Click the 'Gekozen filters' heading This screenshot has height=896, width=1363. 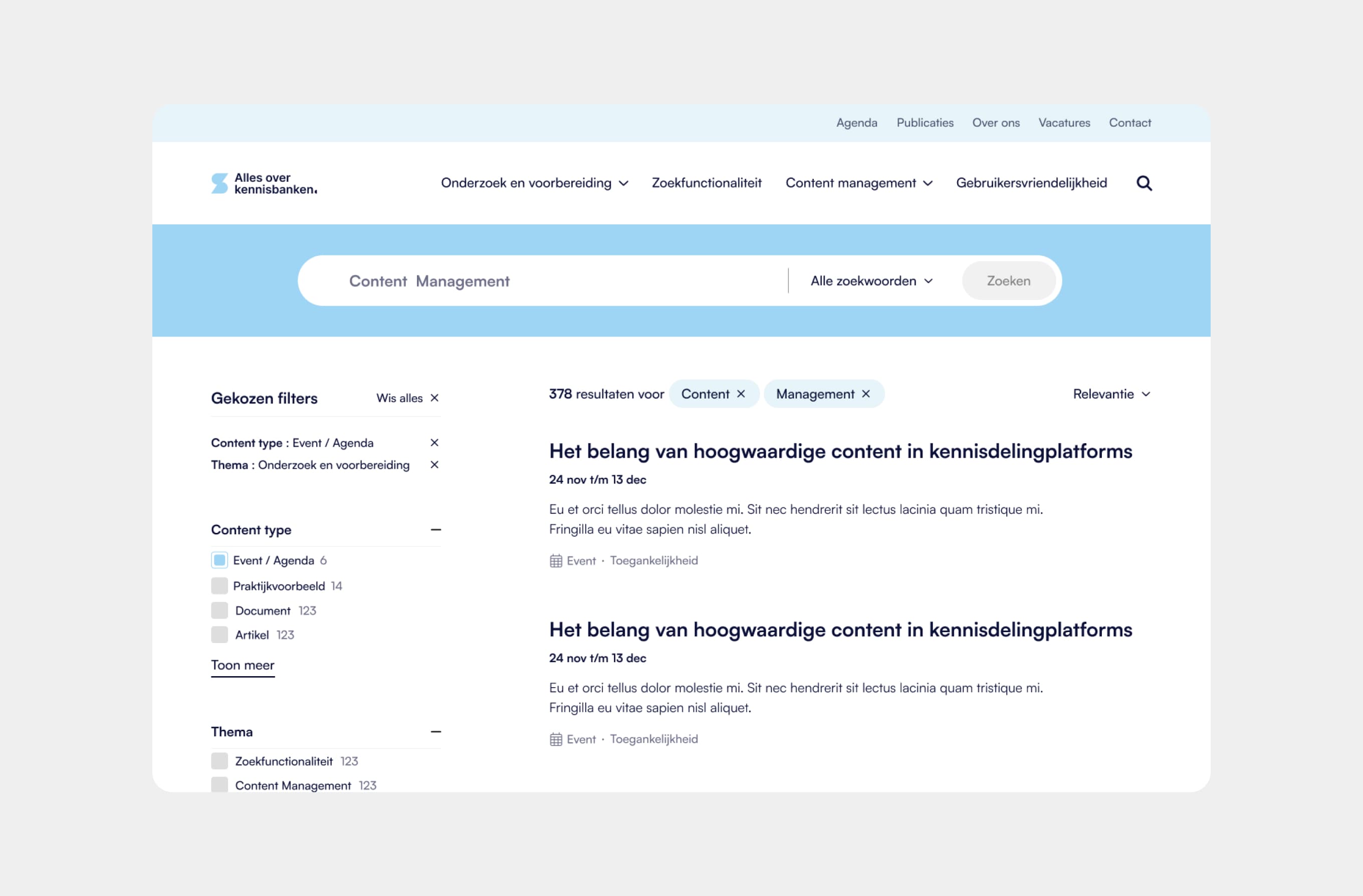click(264, 399)
